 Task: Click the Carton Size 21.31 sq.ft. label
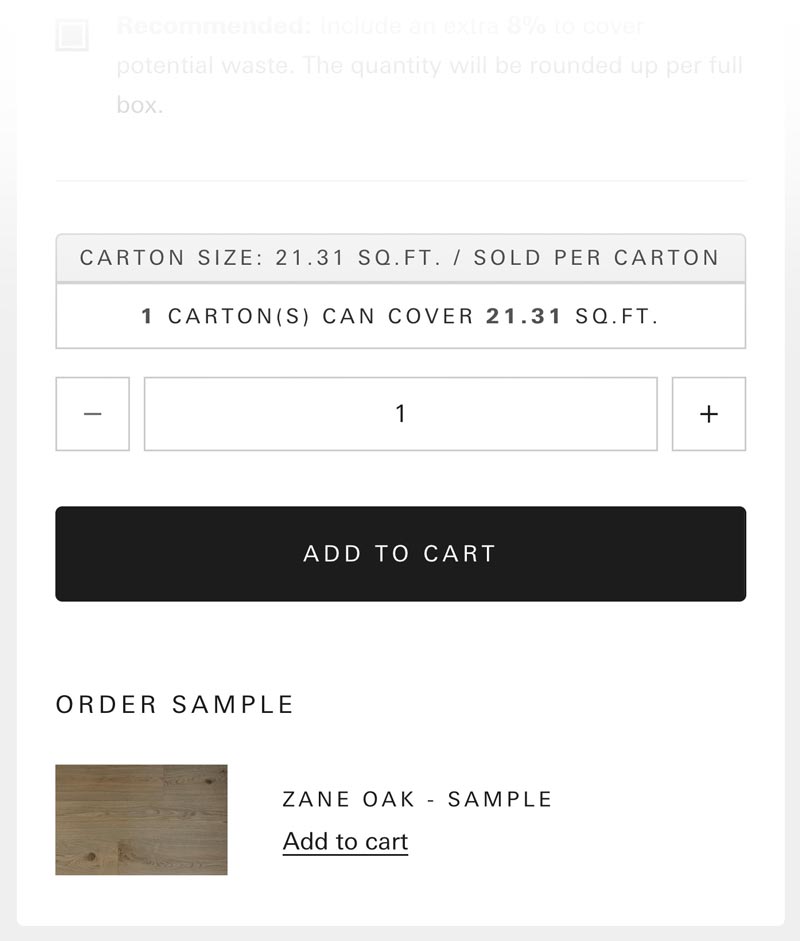coord(260,258)
